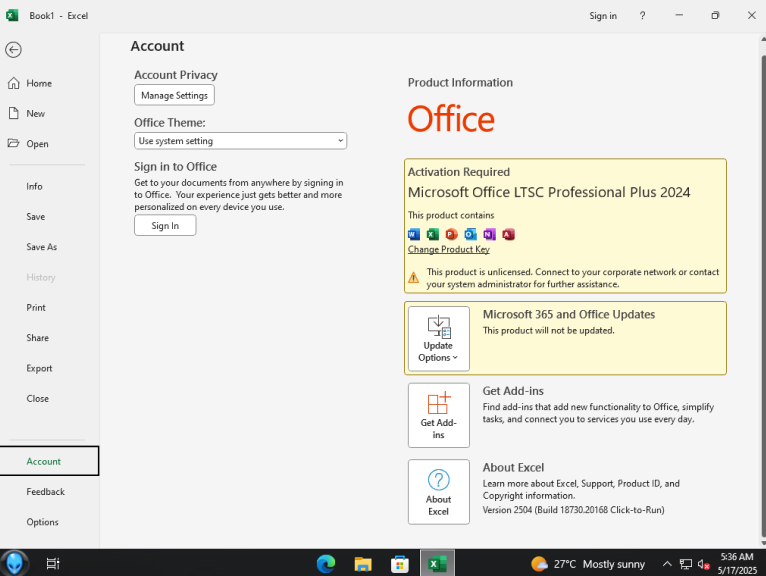Click the "This product will not be updated." text
Screen dimensions: 766x576
pos(549,330)
